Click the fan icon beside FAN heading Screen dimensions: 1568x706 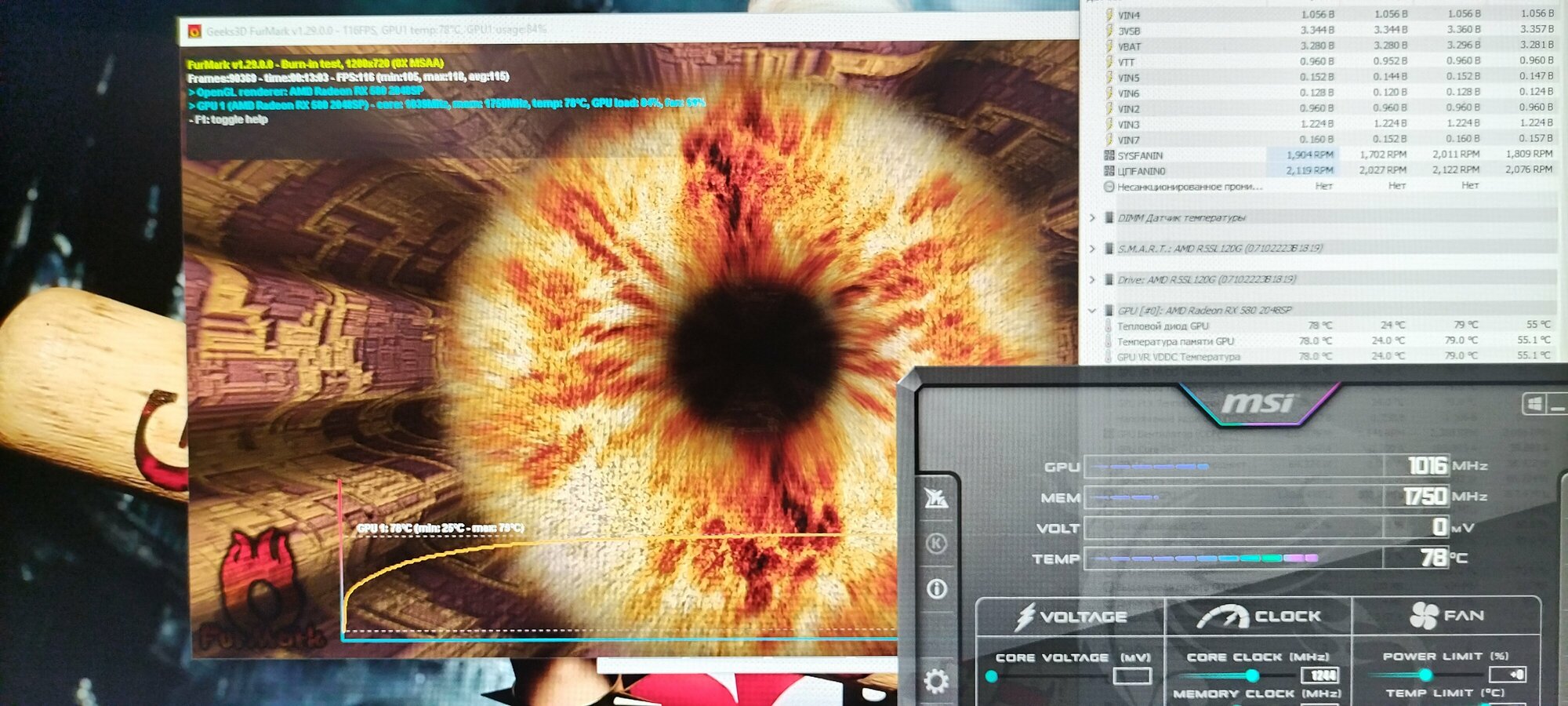tap(1424, 616)
